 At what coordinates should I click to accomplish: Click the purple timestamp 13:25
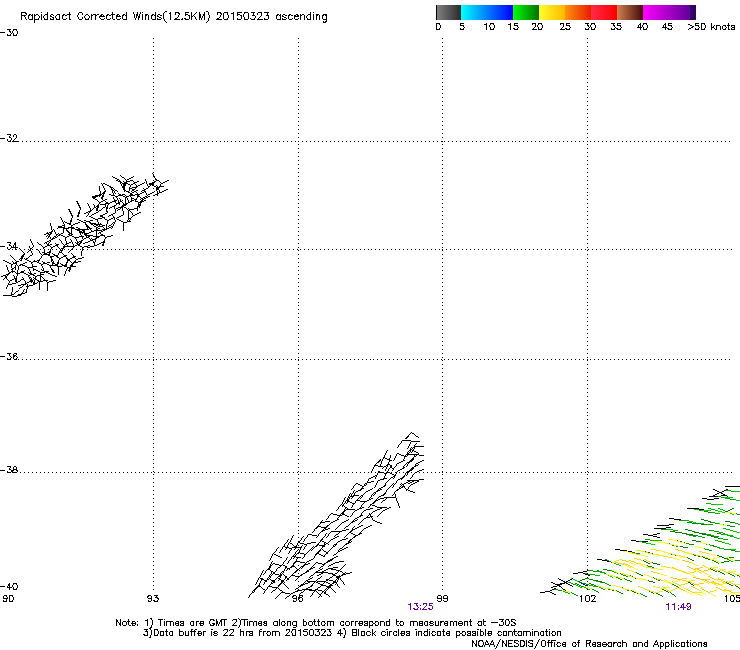[x=420, y=607]
